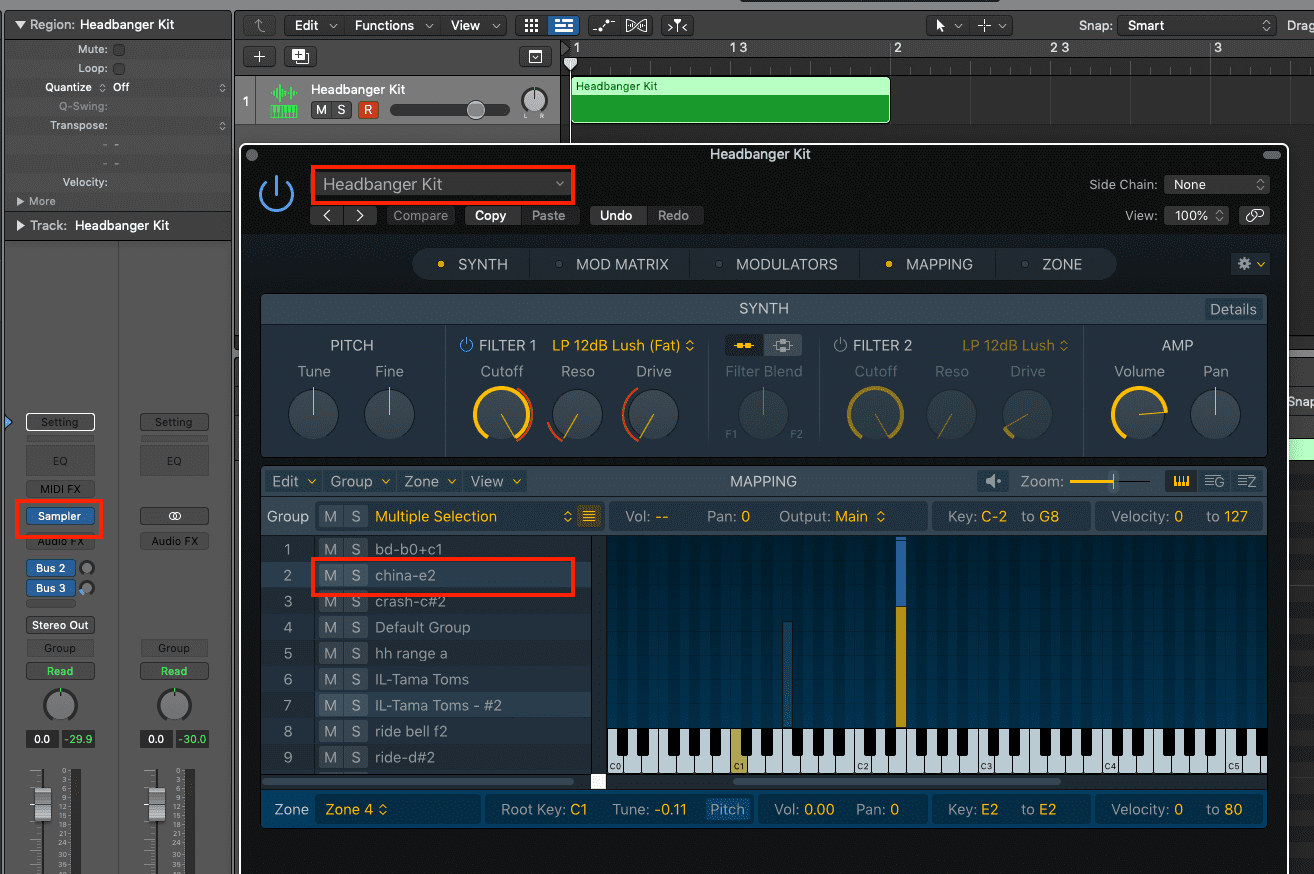
Task: Enable the Mute checkbox in Region inspector
Action: point(119,50)
